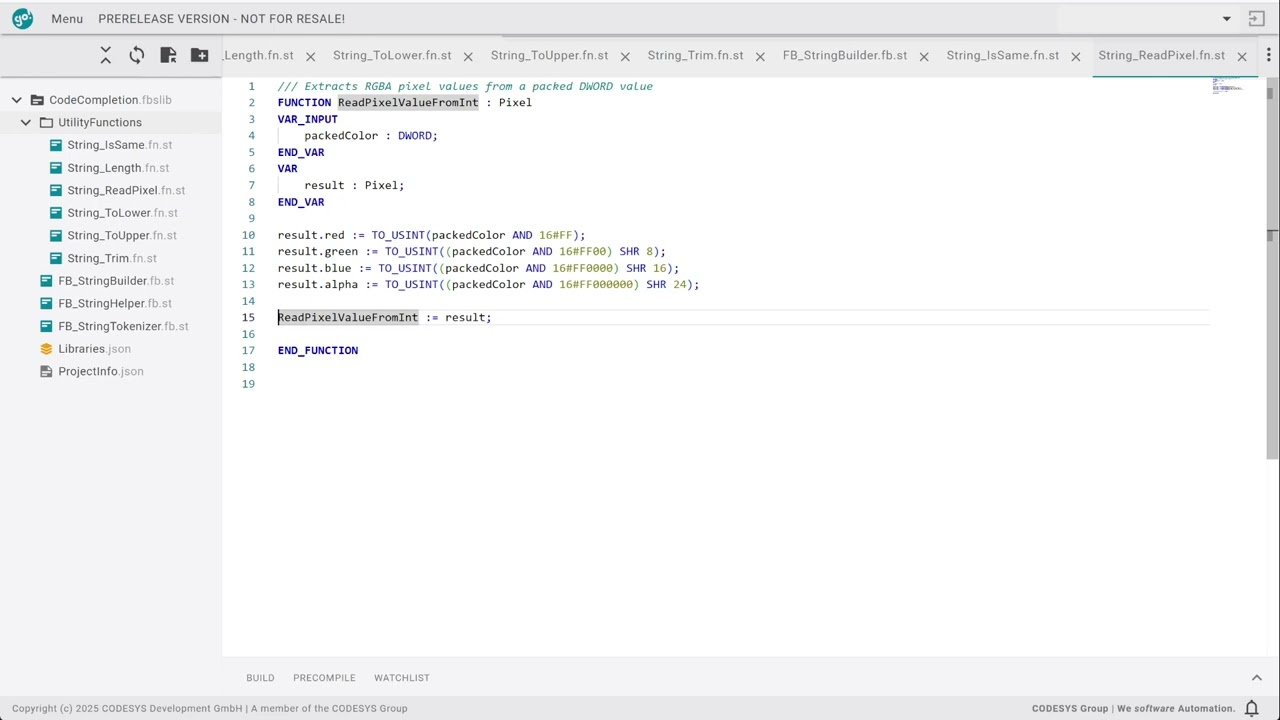1280x720 pixels.
Task: Click the CodeCompletion library icon
Action: pyautogui.click(x=37, y=100)
